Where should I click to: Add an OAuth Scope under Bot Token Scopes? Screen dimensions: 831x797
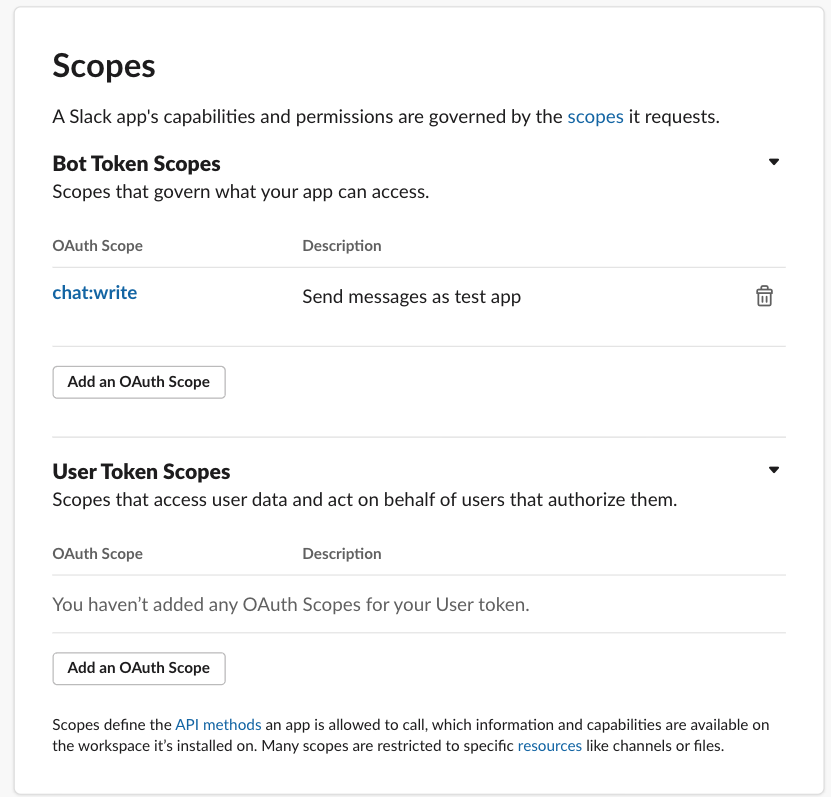point(138,381)
